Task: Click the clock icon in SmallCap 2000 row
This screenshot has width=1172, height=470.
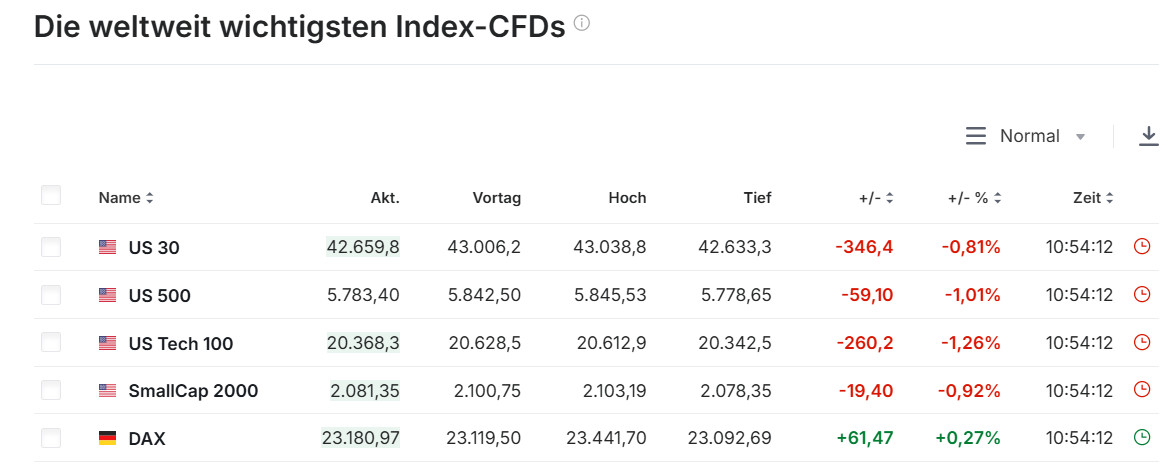Action: pyautogui.click(x=1142, y=391)
